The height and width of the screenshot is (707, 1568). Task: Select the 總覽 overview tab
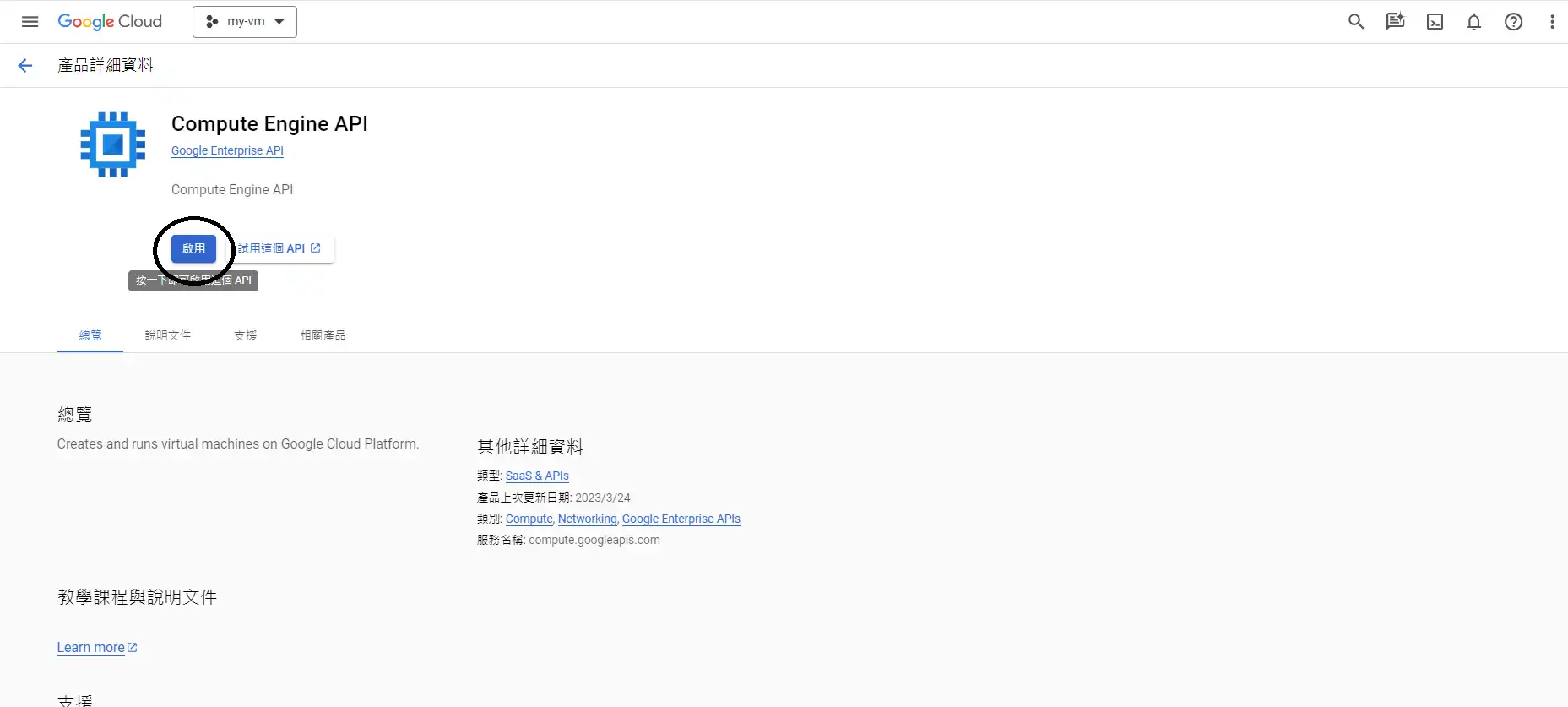click(x=90, y=335)
